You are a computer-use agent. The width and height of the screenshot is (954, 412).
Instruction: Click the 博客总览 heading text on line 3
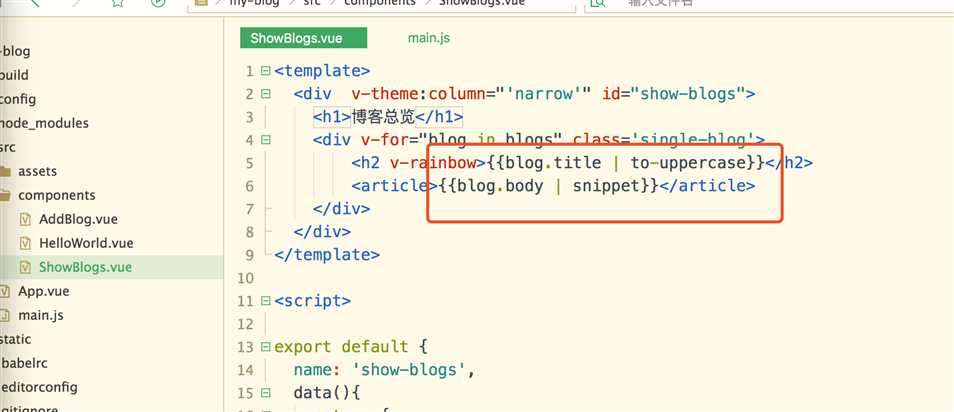(x=383, y=117)
